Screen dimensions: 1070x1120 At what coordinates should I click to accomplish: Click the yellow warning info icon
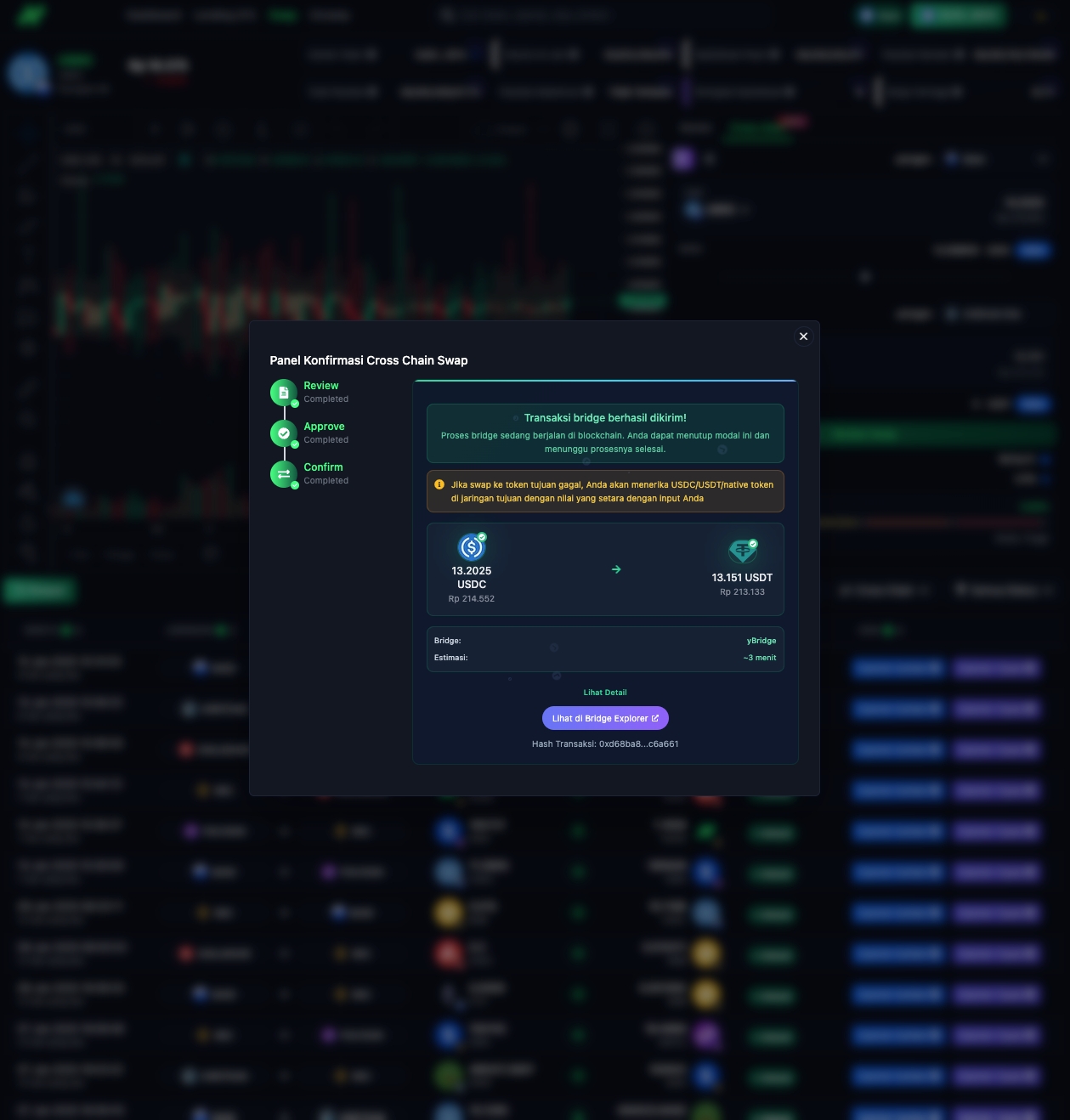pos(439,484)
